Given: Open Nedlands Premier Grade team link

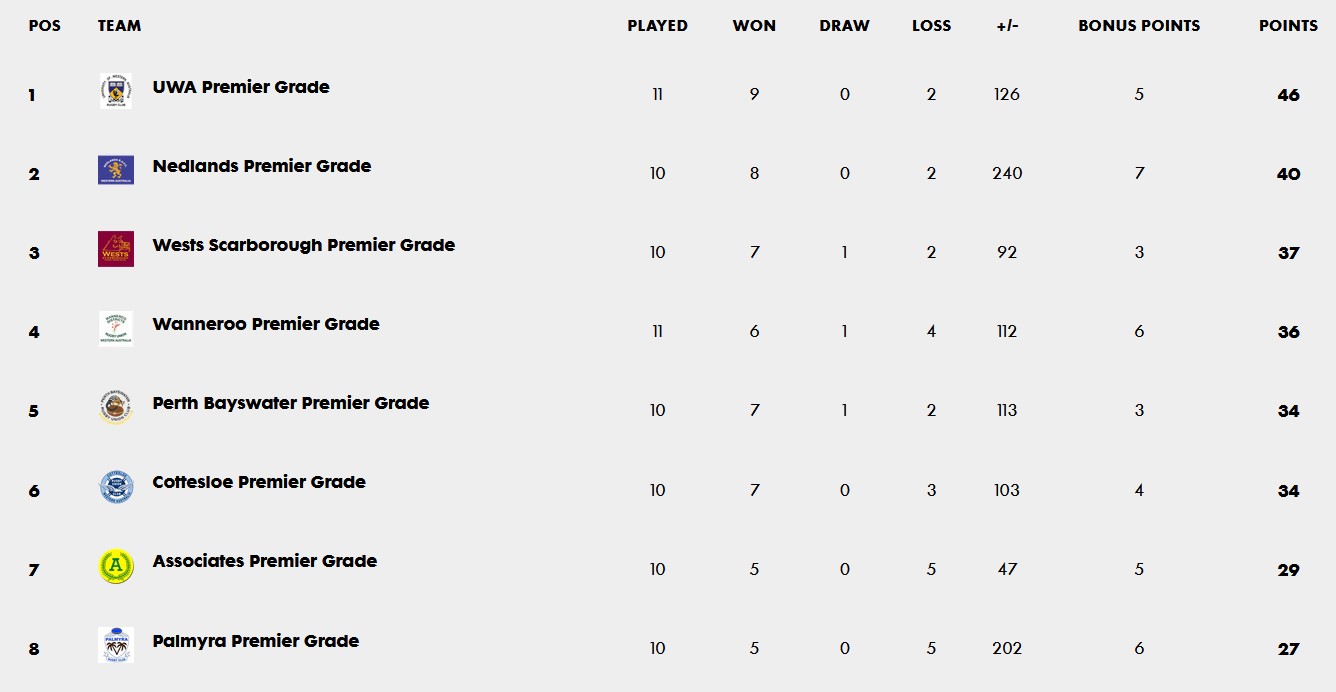Looking at the screenshot, I should tap(262, 166).
